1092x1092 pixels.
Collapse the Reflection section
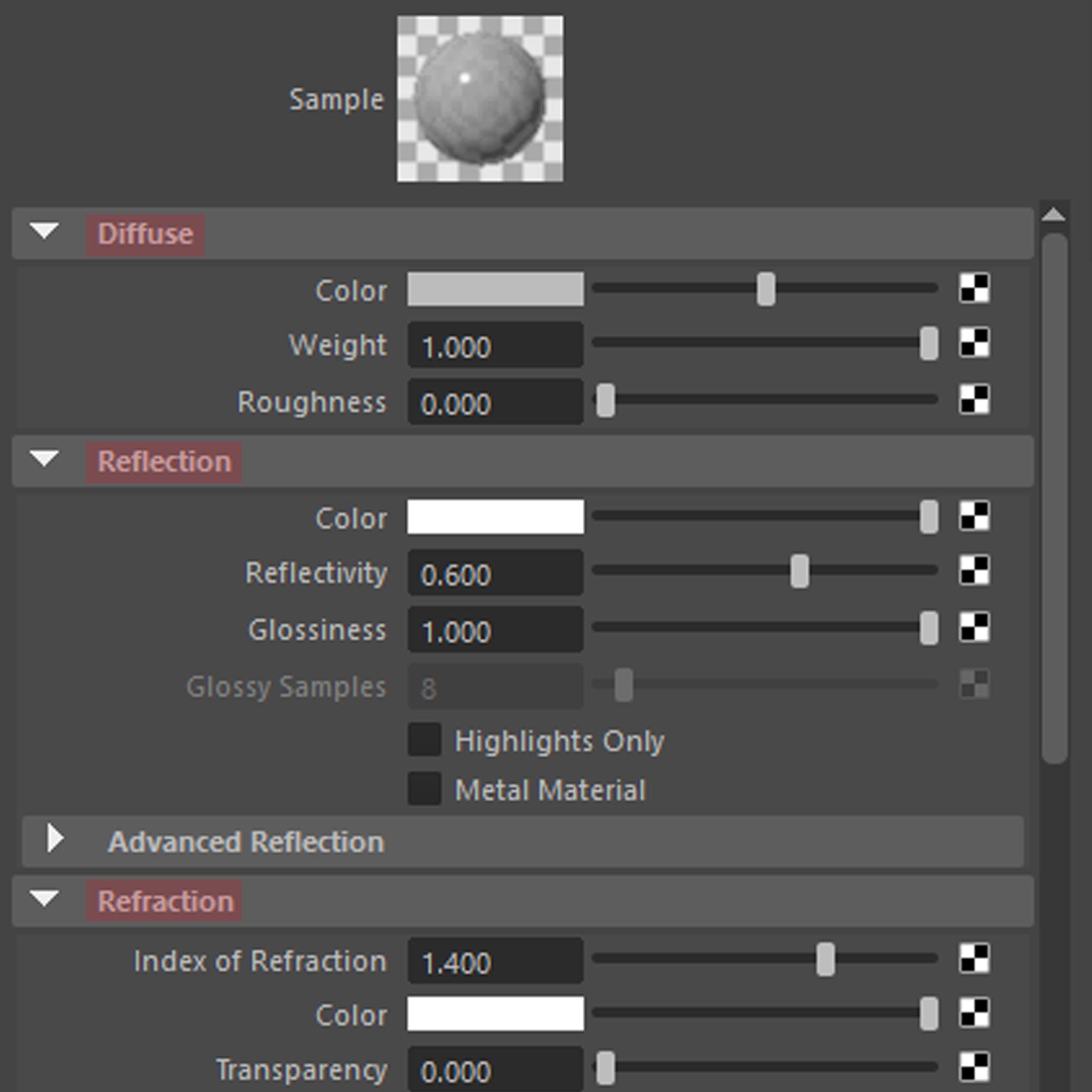45,459
